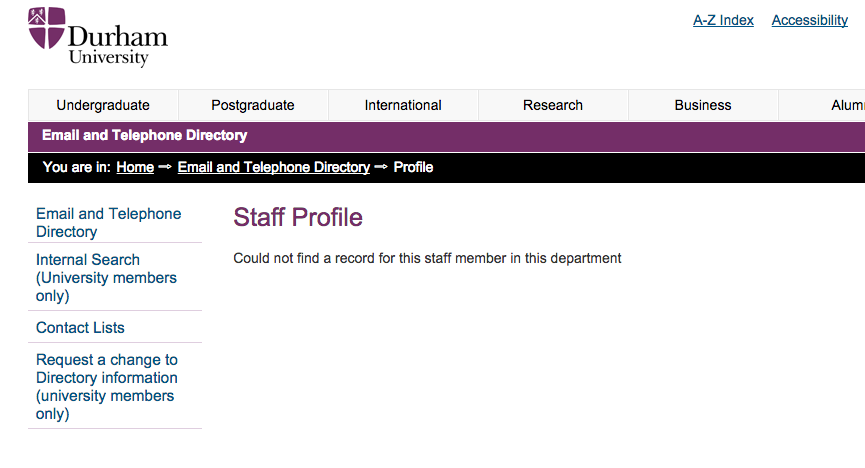Open the Contact Lists sidebar link
This screenshot has width=865, height=468.
(81, 328)
